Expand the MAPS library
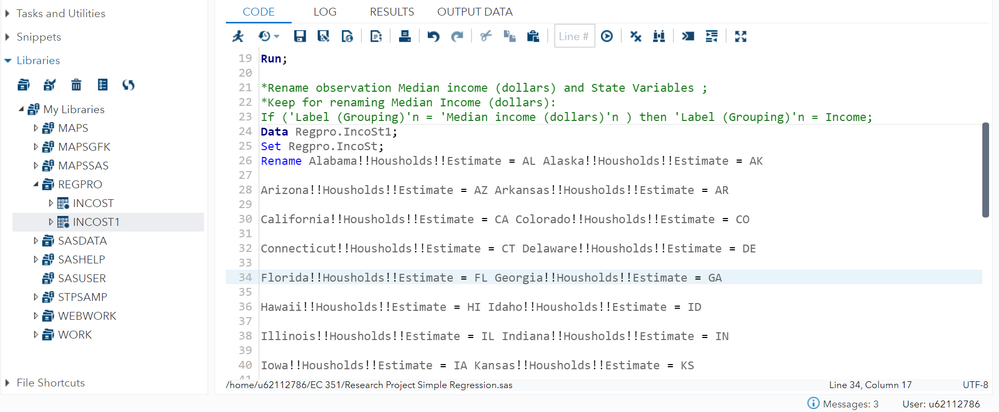 click(36, 128)
